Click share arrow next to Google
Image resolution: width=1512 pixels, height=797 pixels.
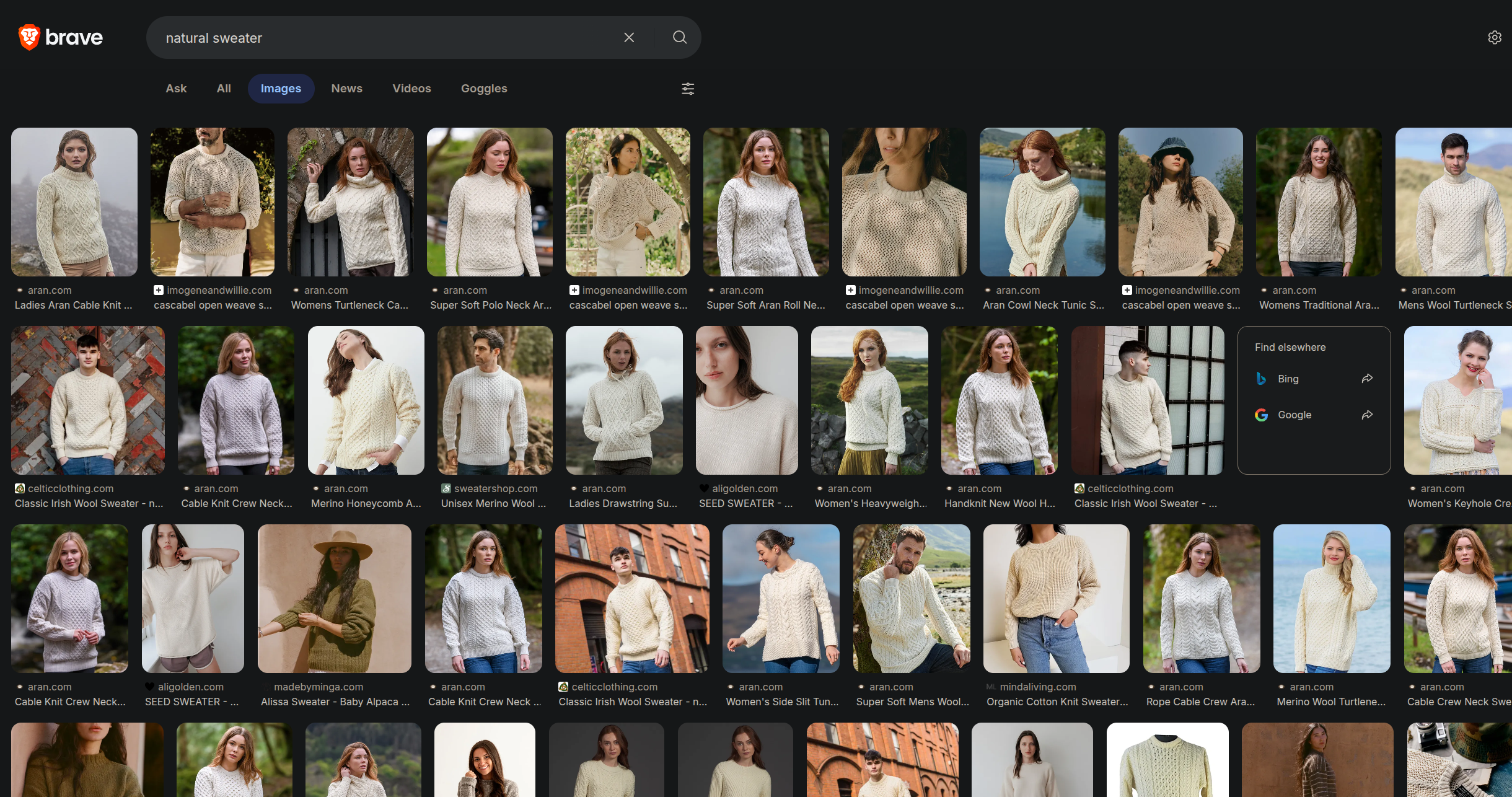coord(1367,415)
